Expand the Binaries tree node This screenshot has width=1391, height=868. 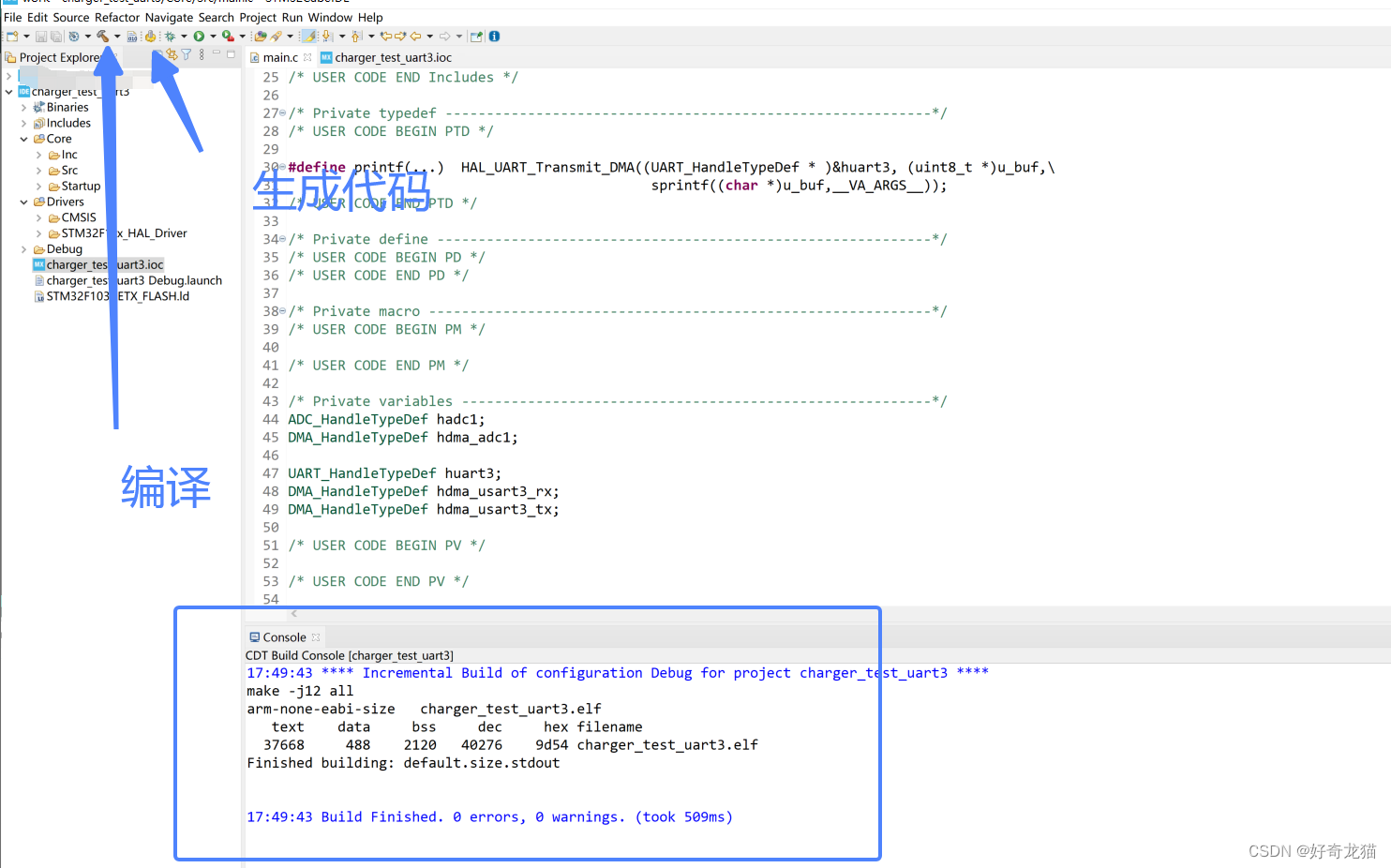(23, 108)
